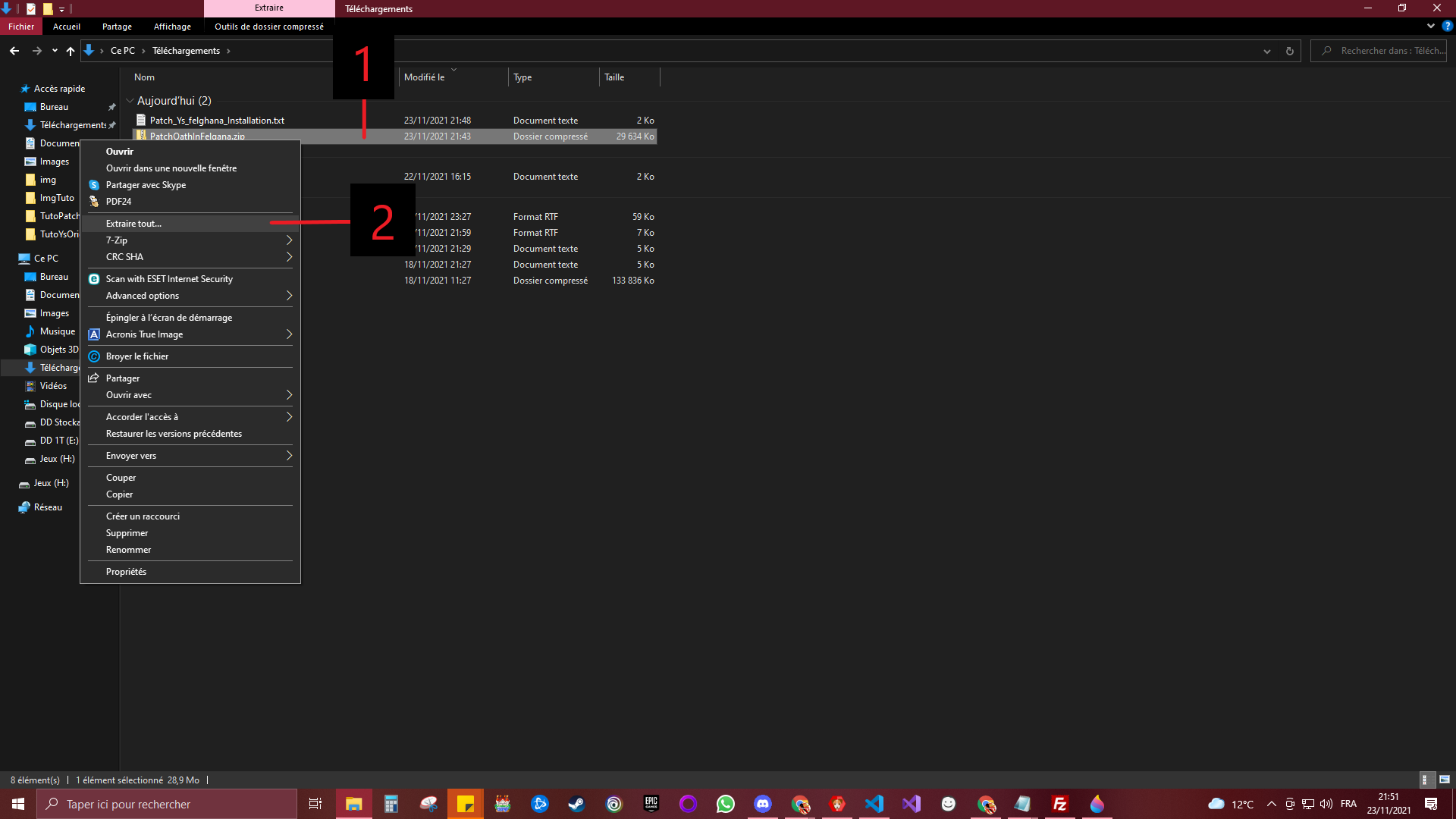1456x819 pixels.
Task: Select Patch_Ys_felghana_Installation.txt file
Action: coord(217,121)
